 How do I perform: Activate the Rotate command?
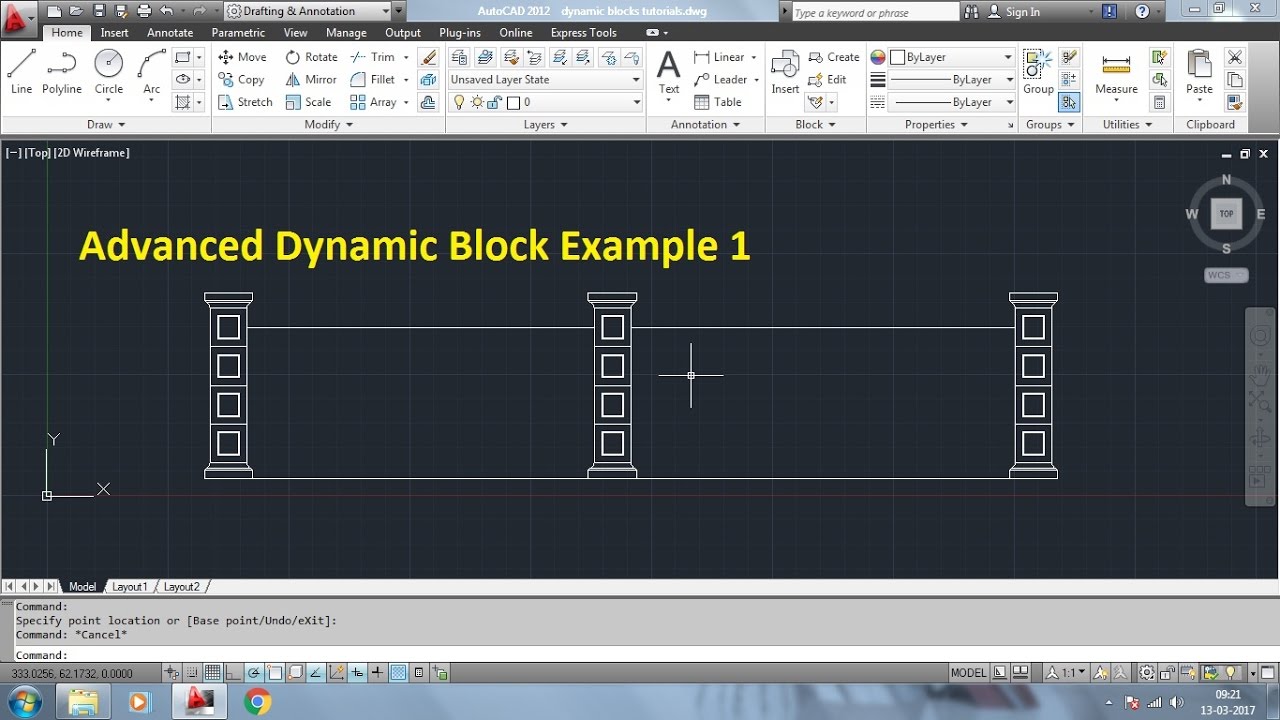point(311,57)
